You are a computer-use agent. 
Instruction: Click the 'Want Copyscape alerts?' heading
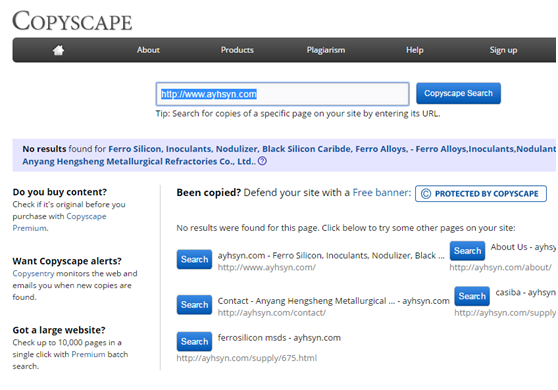67,261
